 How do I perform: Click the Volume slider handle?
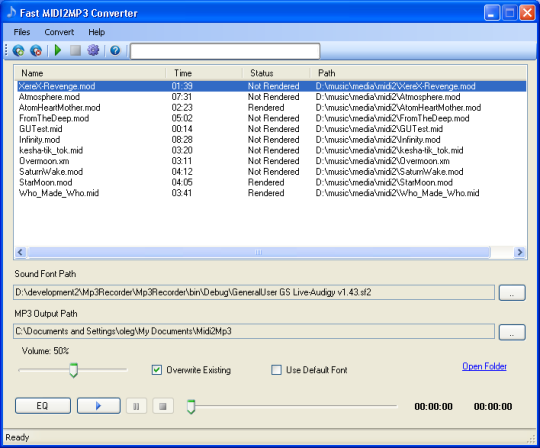pos(73,370)
